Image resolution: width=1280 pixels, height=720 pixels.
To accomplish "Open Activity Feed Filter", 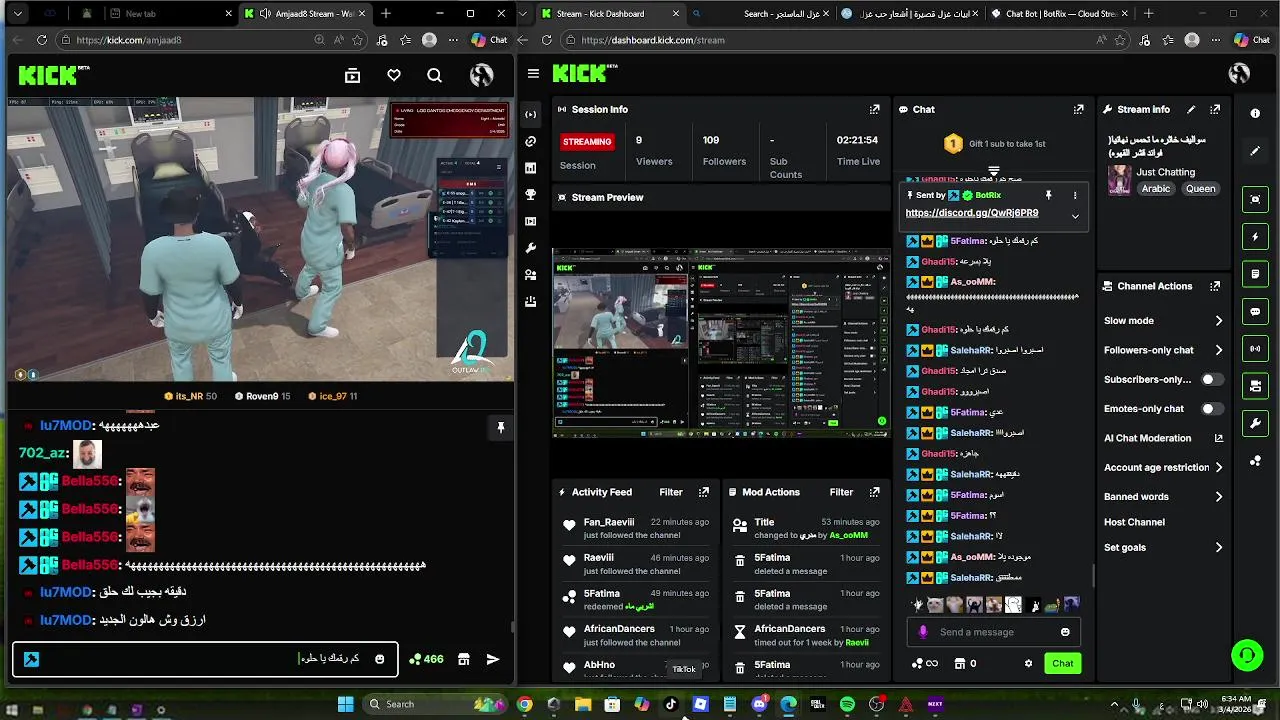I will [671, 492].
